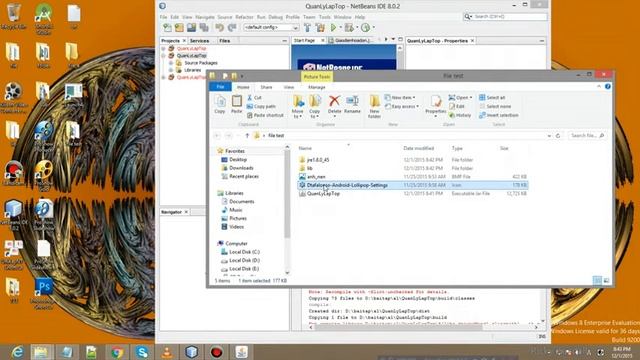Switch to details view in Explorer status bar
The width and height of the screenshot is (640, 360).
click(597, 280)
